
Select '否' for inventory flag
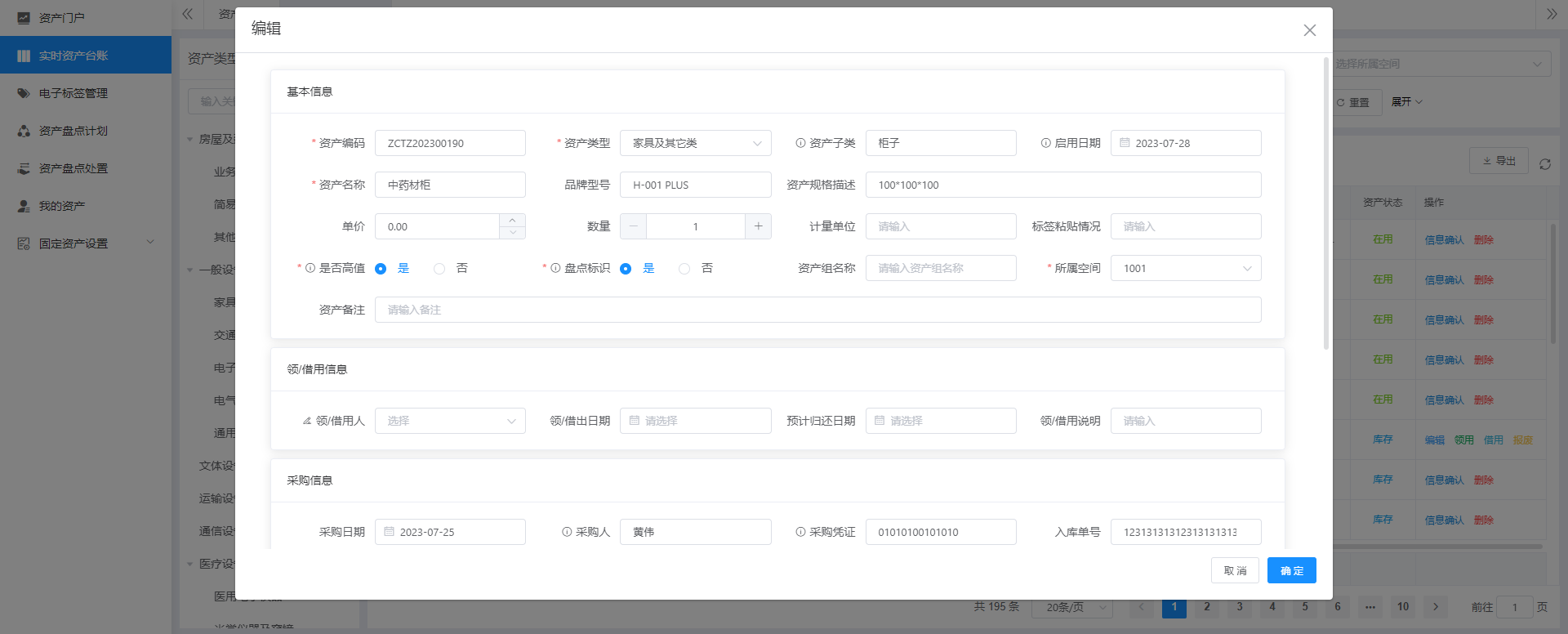[684, 269]
